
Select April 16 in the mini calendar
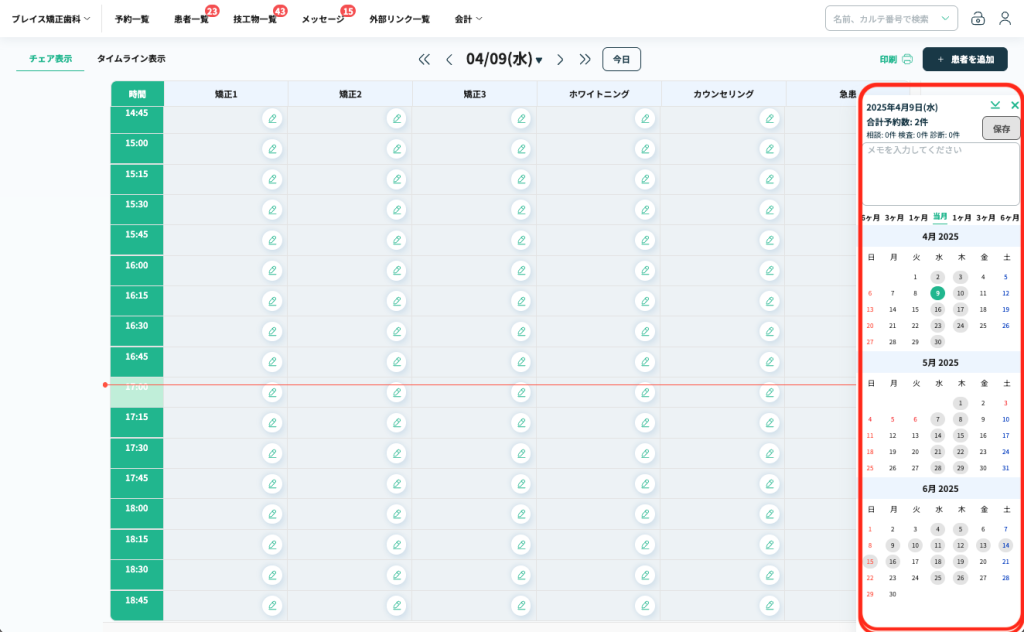point(937,309)
